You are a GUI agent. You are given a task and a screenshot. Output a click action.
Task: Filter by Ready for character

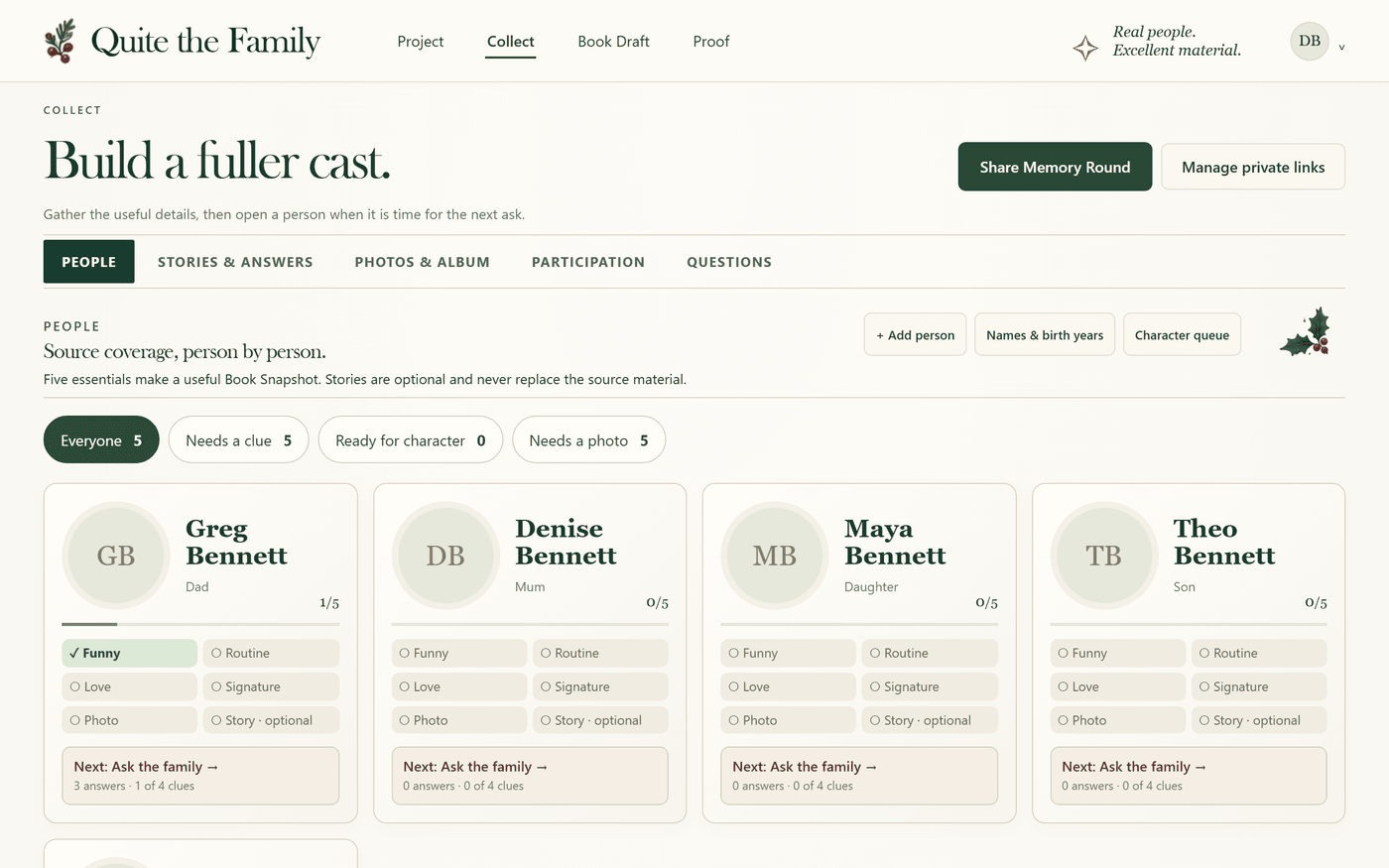[411, 440]
